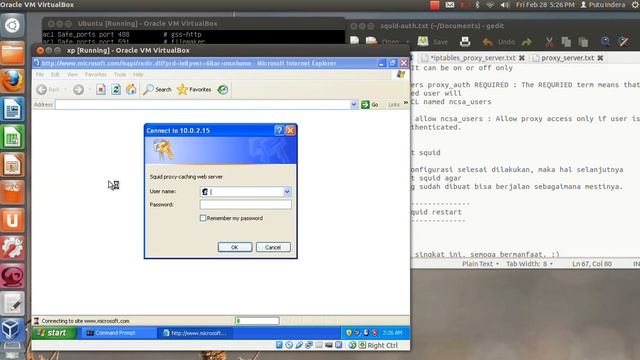Open Ubuntu Dash home launcher icon
The width and height of the screenshot is (640, 360).
[12, 25]
